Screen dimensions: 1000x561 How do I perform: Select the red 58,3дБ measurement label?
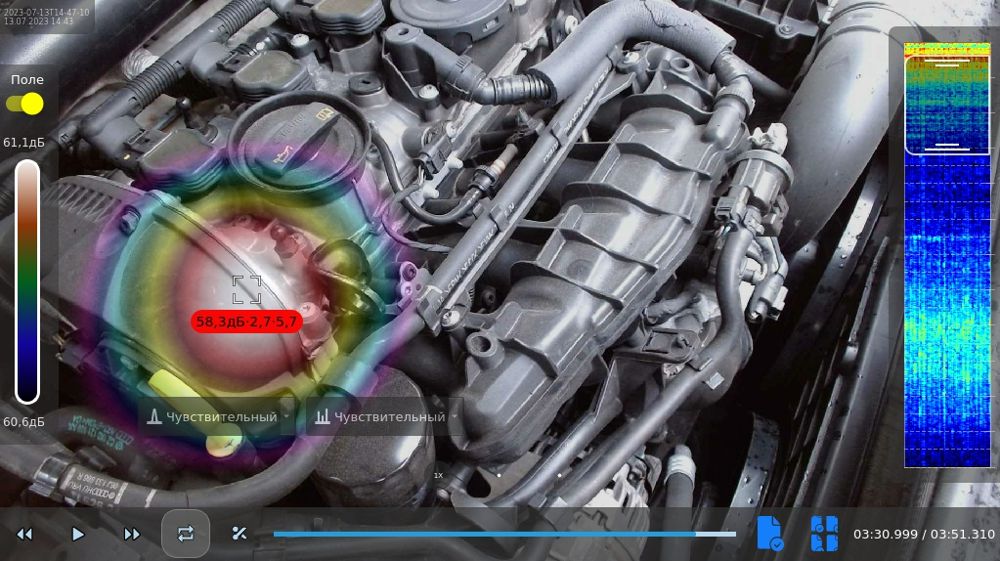247,321
